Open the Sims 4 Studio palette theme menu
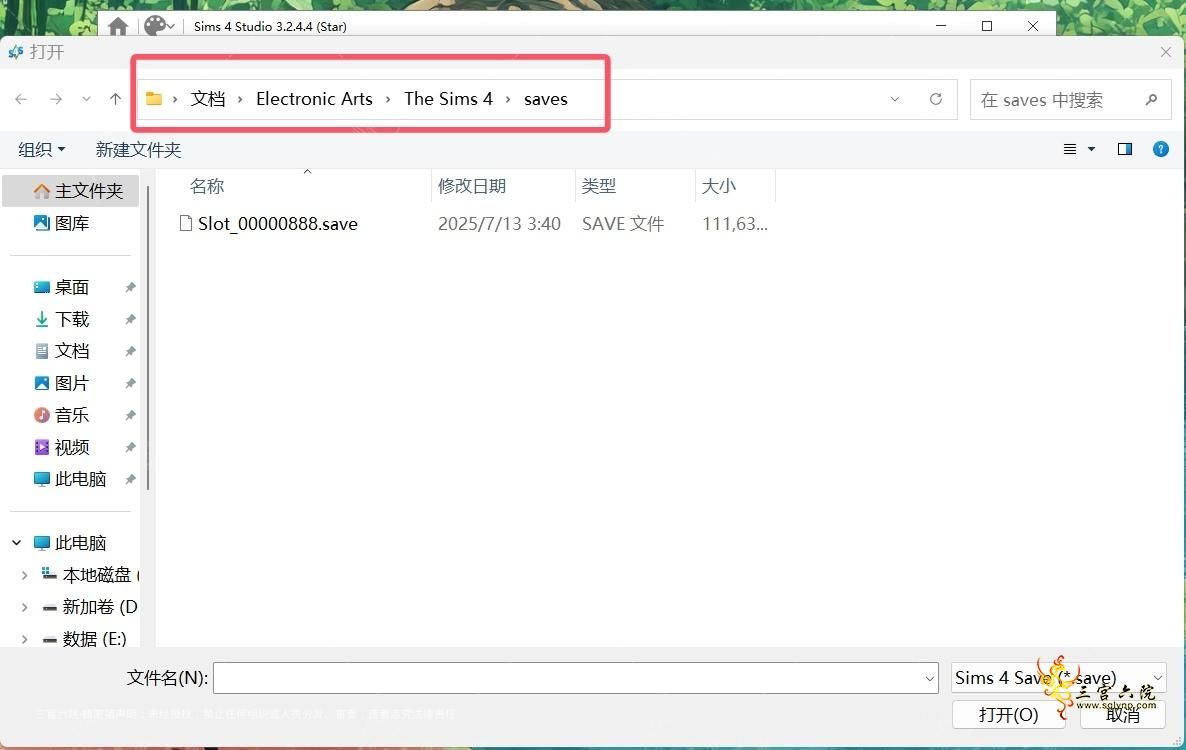Screen dimensions: 1186x750 [159, 26]
